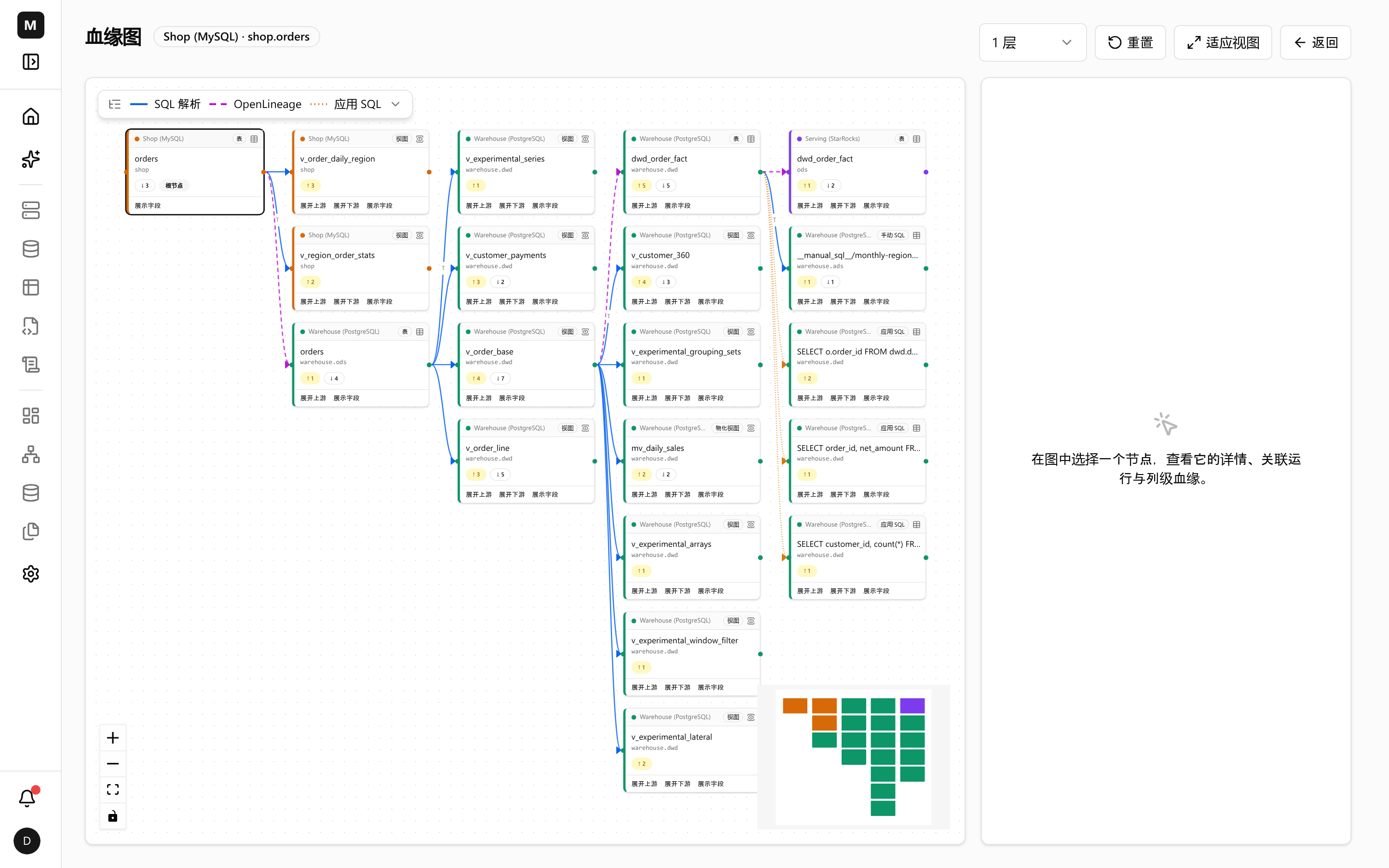Image resolution: width=1389 pixels, height=868 pixels.
Task: Click the v_order_line node title
Action: (x=487, y=448)
